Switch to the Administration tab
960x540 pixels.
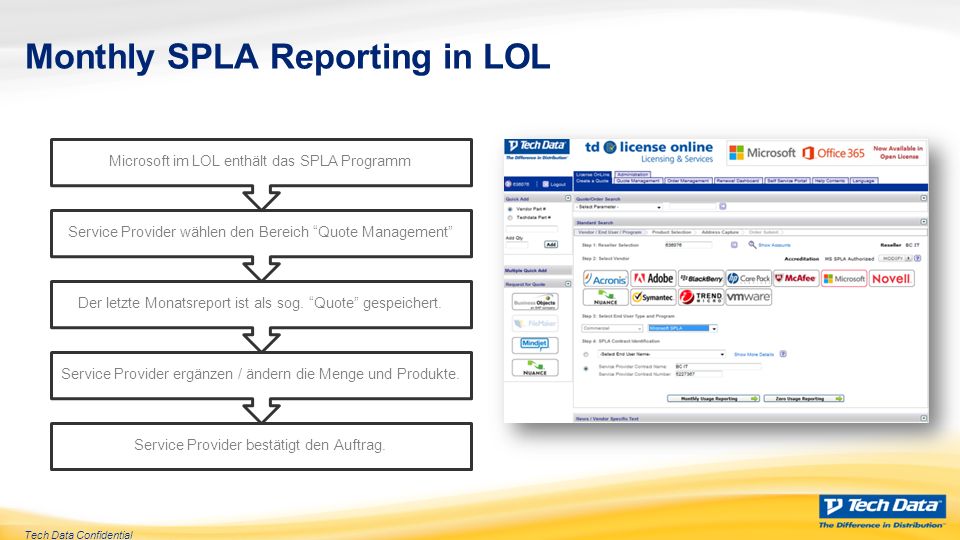(632, 174)
